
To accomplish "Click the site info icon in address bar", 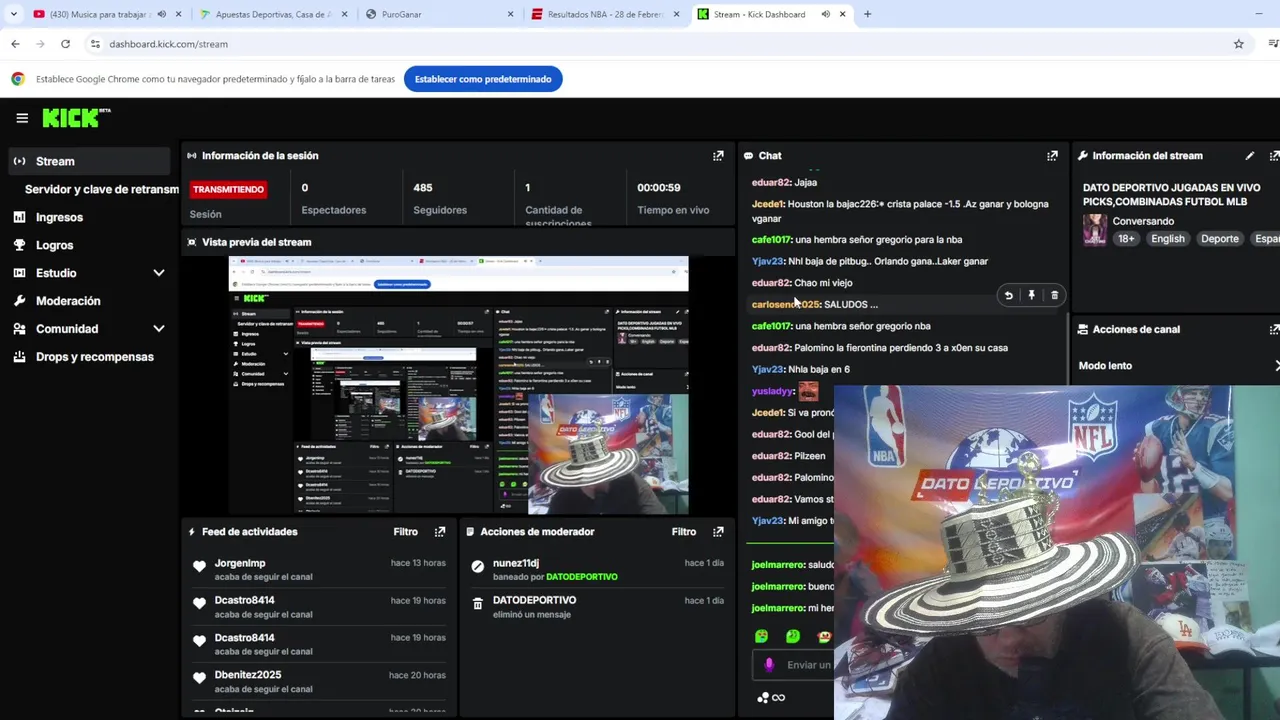I will [x=95, y=44].
